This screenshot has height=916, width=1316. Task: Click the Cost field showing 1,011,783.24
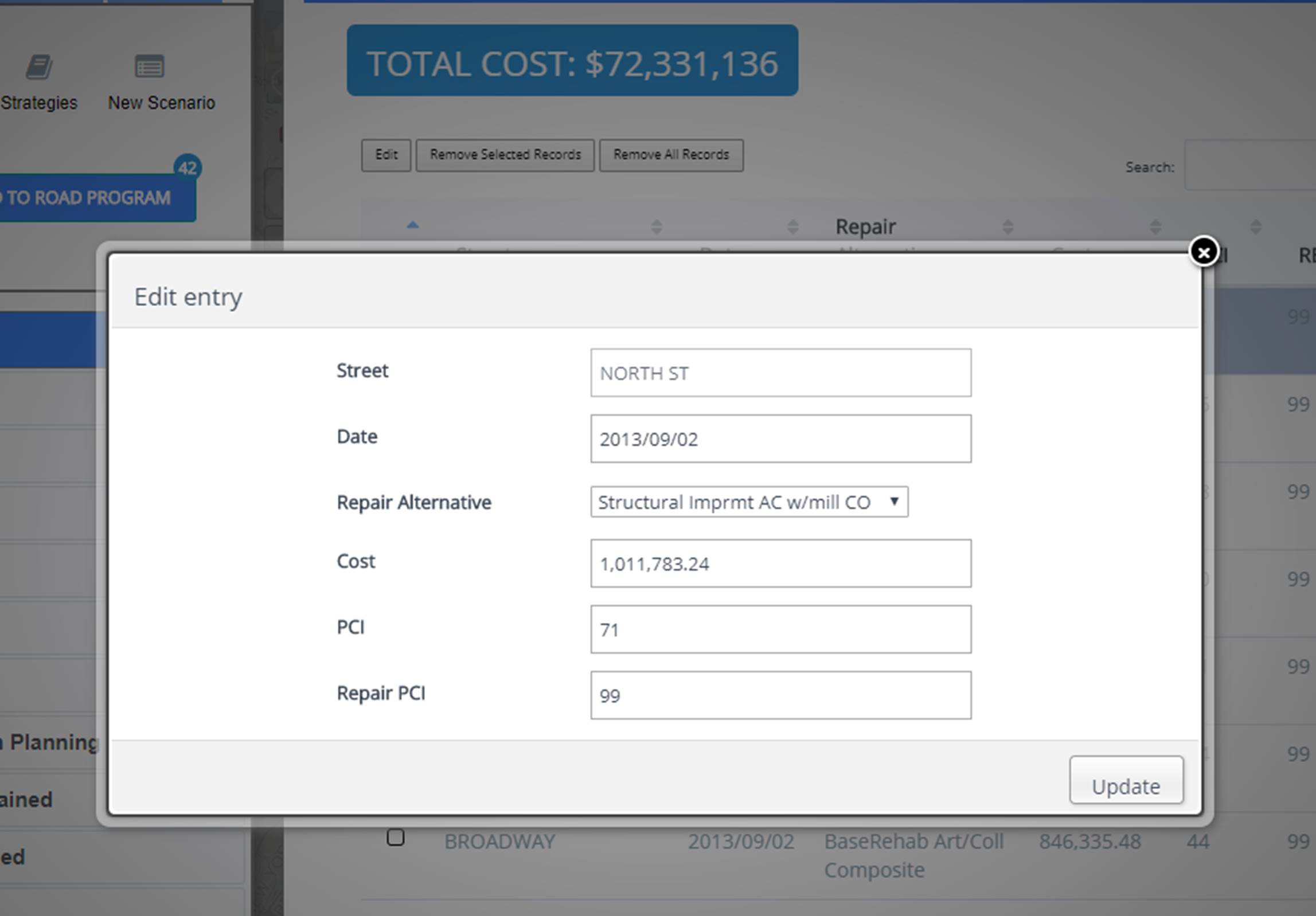[x=780, y=563]
